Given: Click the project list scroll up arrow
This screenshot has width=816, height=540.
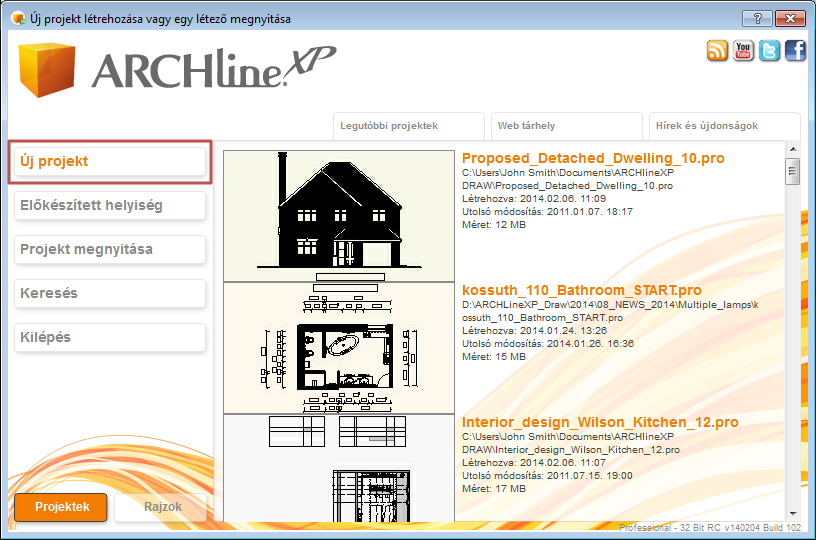Looking at the screenshot, I should click(793, 149).
